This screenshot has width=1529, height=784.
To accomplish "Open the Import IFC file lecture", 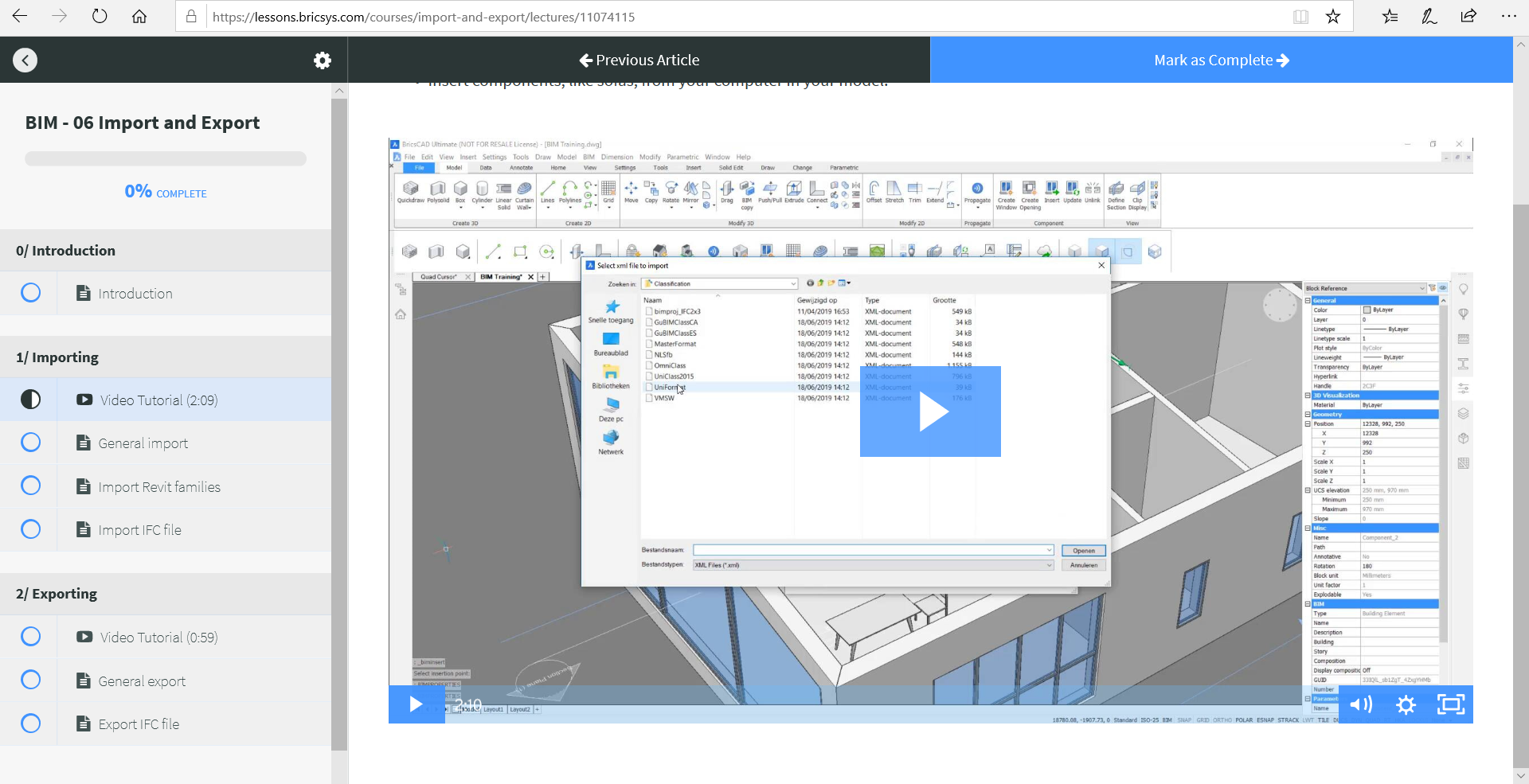I will click(139, 530).
